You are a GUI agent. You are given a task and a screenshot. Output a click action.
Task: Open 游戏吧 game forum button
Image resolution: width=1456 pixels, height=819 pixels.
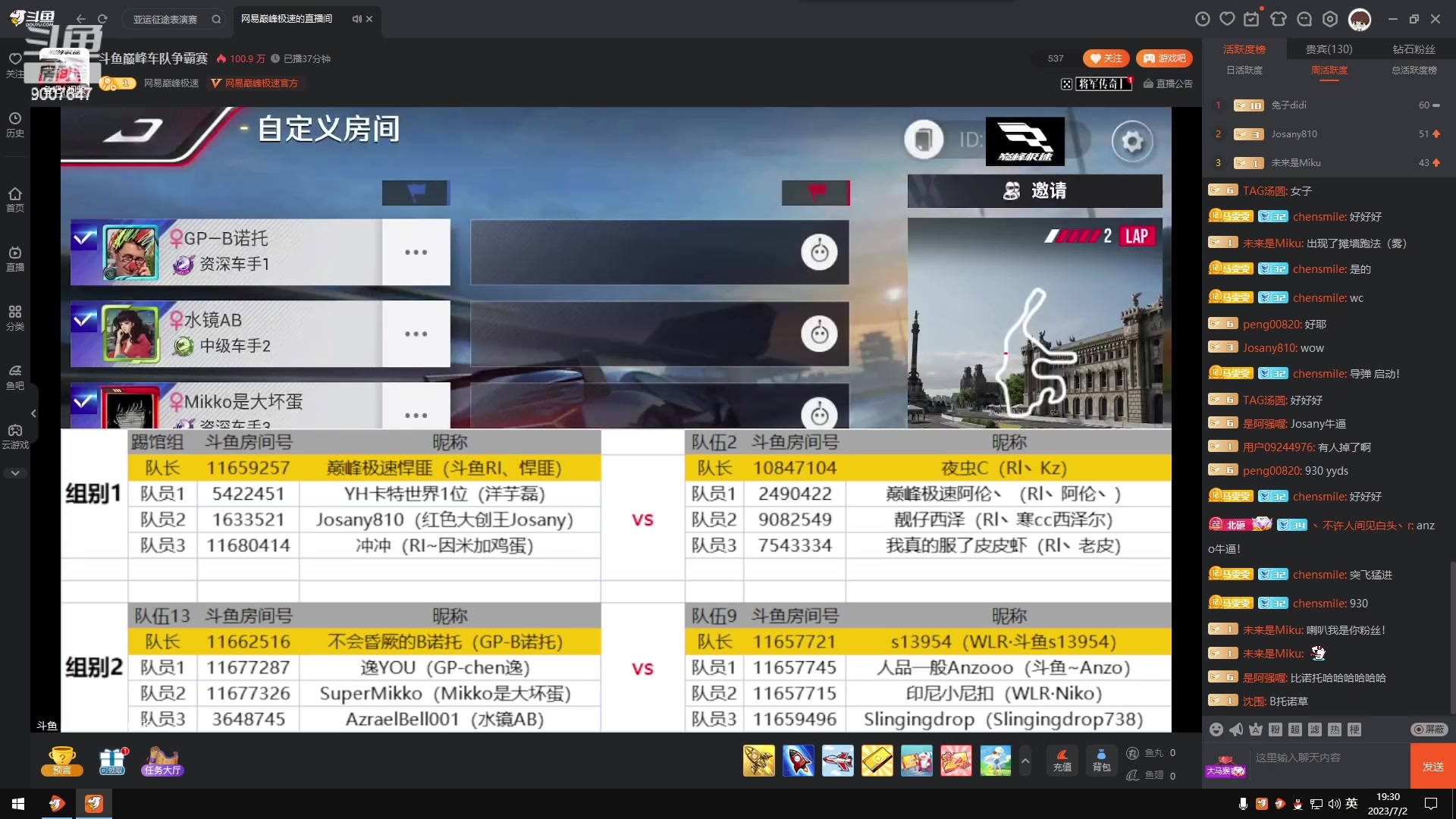[x=1164, y=58]
